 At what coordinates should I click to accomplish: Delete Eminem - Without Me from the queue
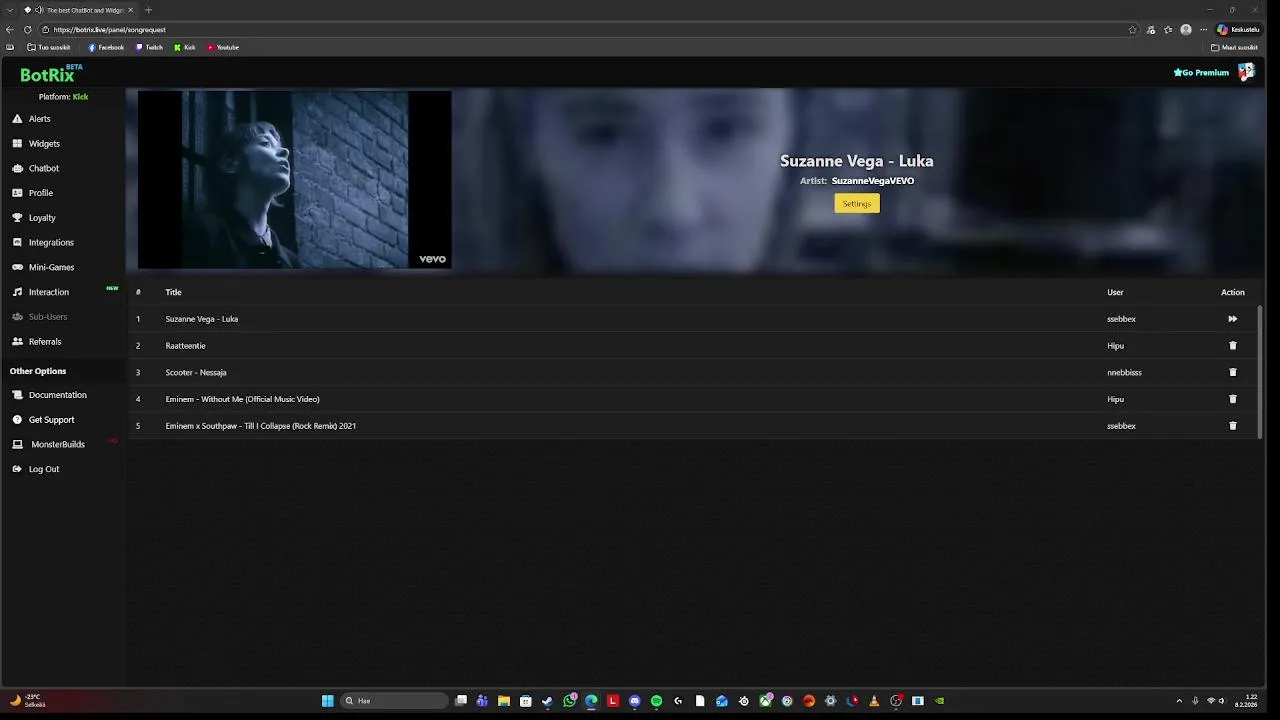click(x=1232, y=399)
